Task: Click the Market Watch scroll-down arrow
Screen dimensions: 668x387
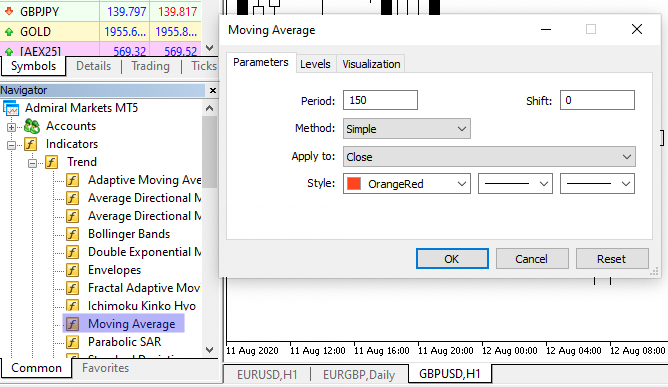Action: [210, 48]
